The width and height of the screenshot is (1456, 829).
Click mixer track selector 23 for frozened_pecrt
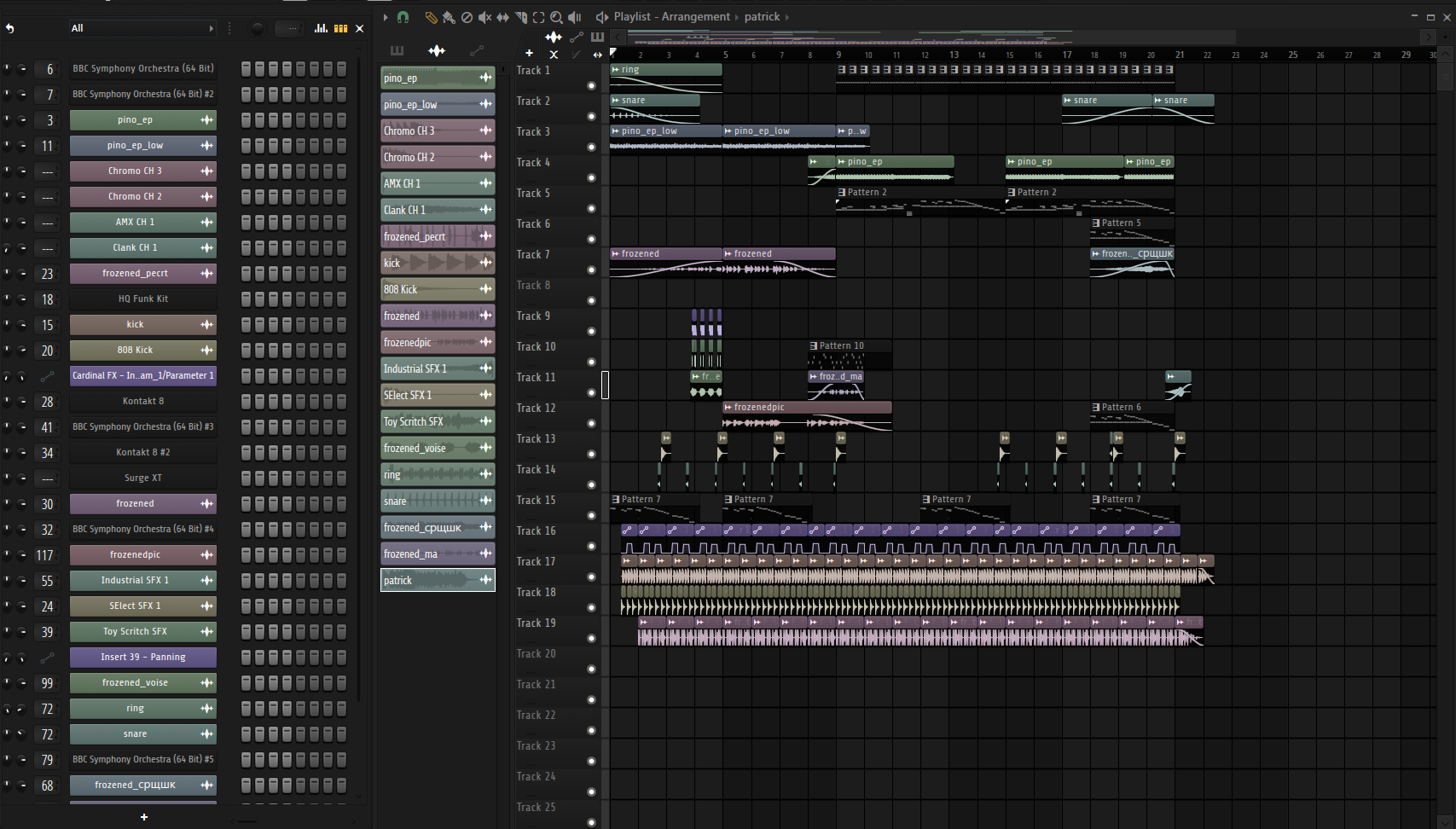click(47, 274)
